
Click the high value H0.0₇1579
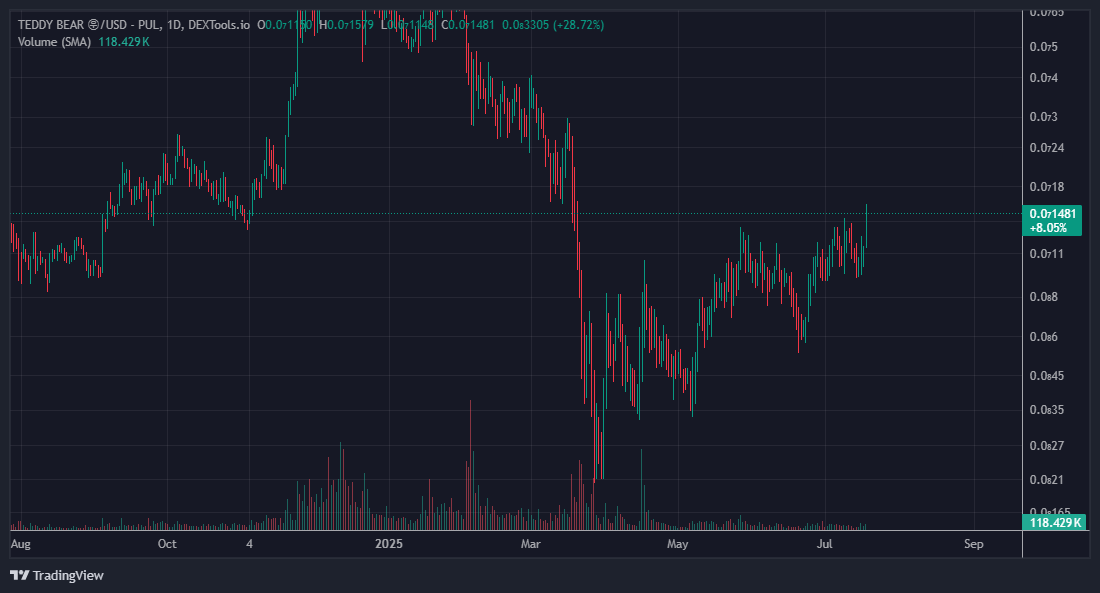tap(346, 25)
